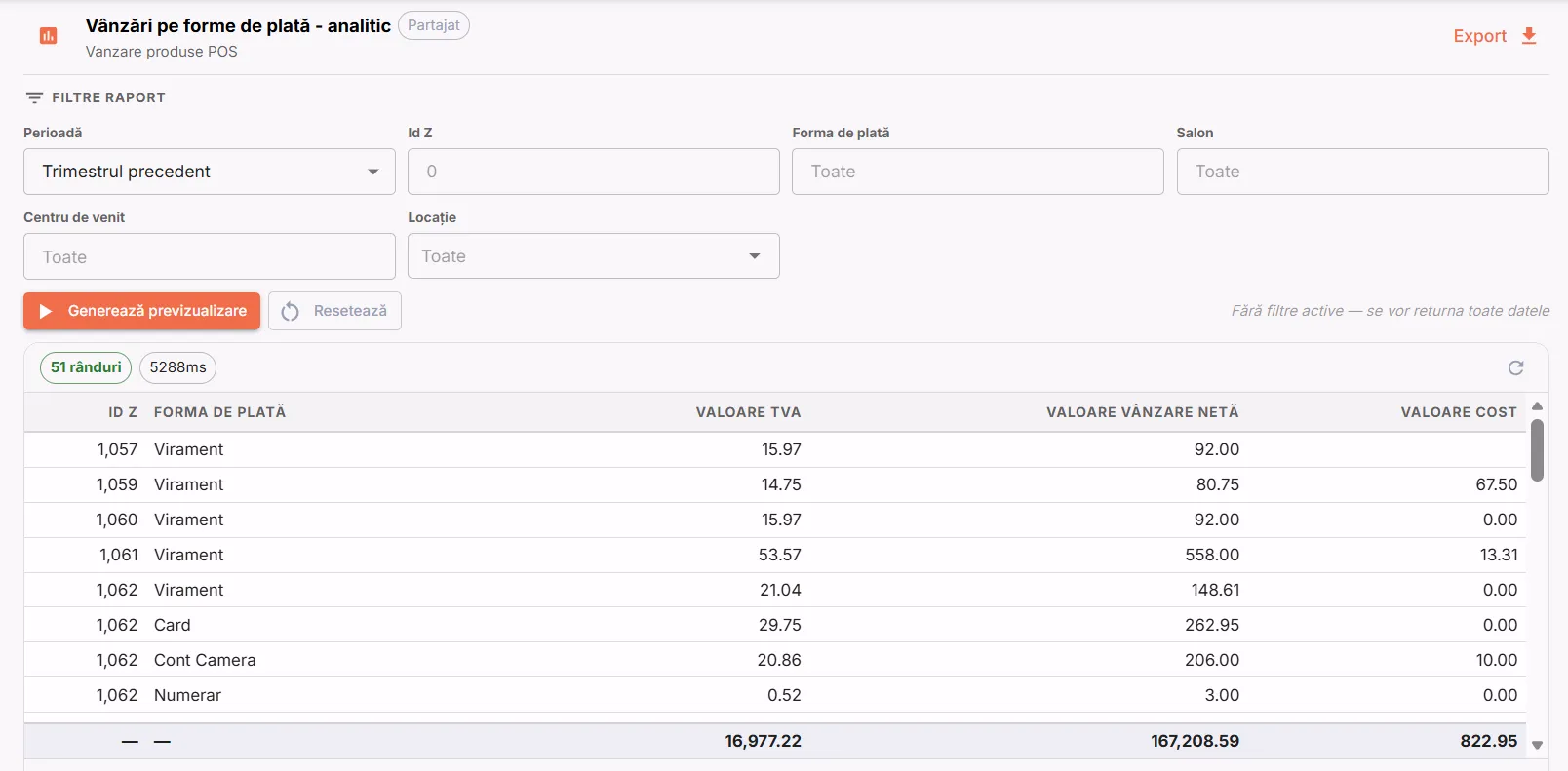This screenshot has height=771, width=1568.
Task: Click the total TVA 16,977.22
Action: pyautogui.click(x=763, y=741)
